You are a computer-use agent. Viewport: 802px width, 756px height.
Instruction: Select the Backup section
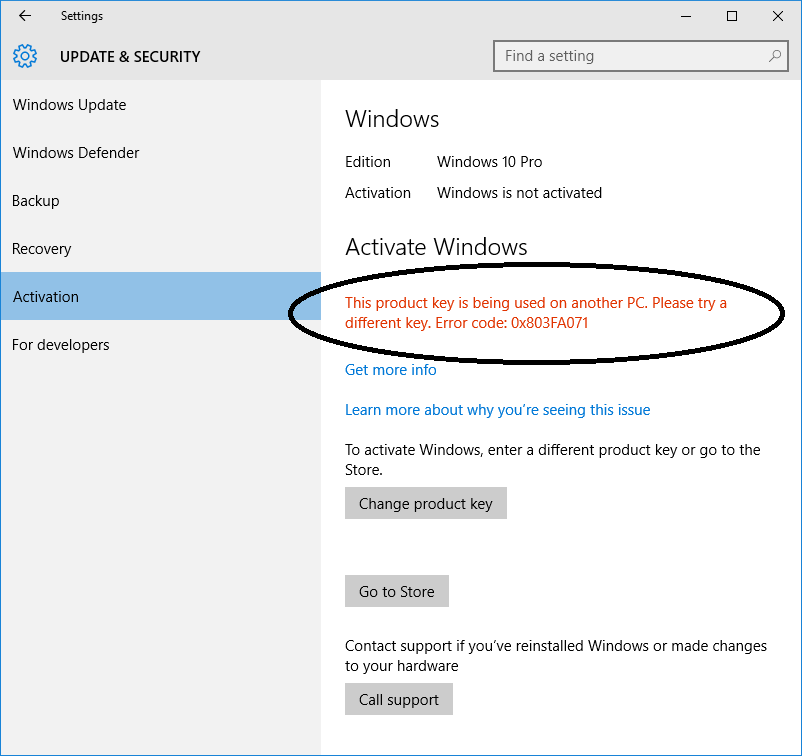pyautogui.click(x=35, y=200)
